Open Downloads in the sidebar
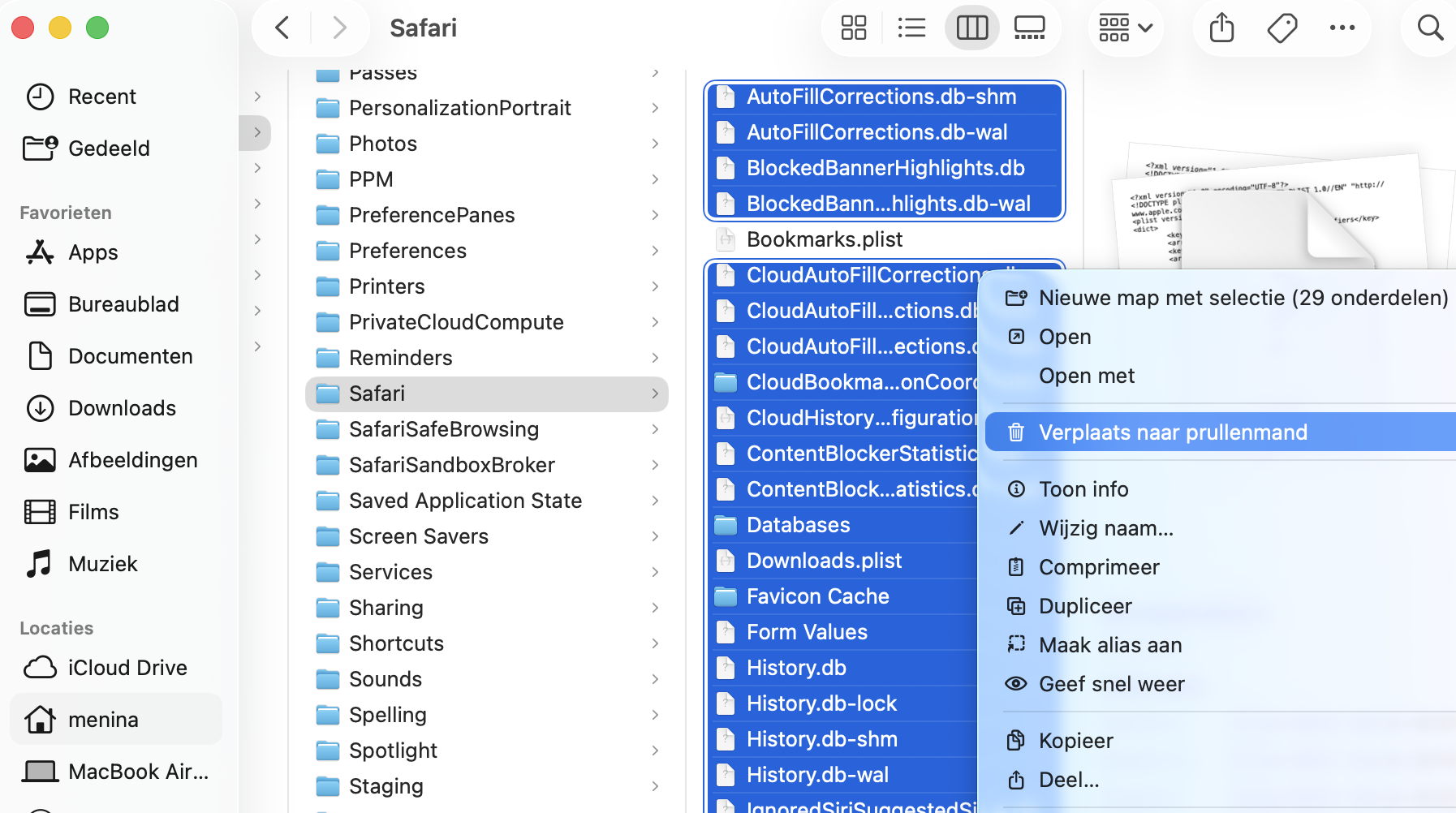This screenshot has width=1456, height=813. [x=122, y=408]
